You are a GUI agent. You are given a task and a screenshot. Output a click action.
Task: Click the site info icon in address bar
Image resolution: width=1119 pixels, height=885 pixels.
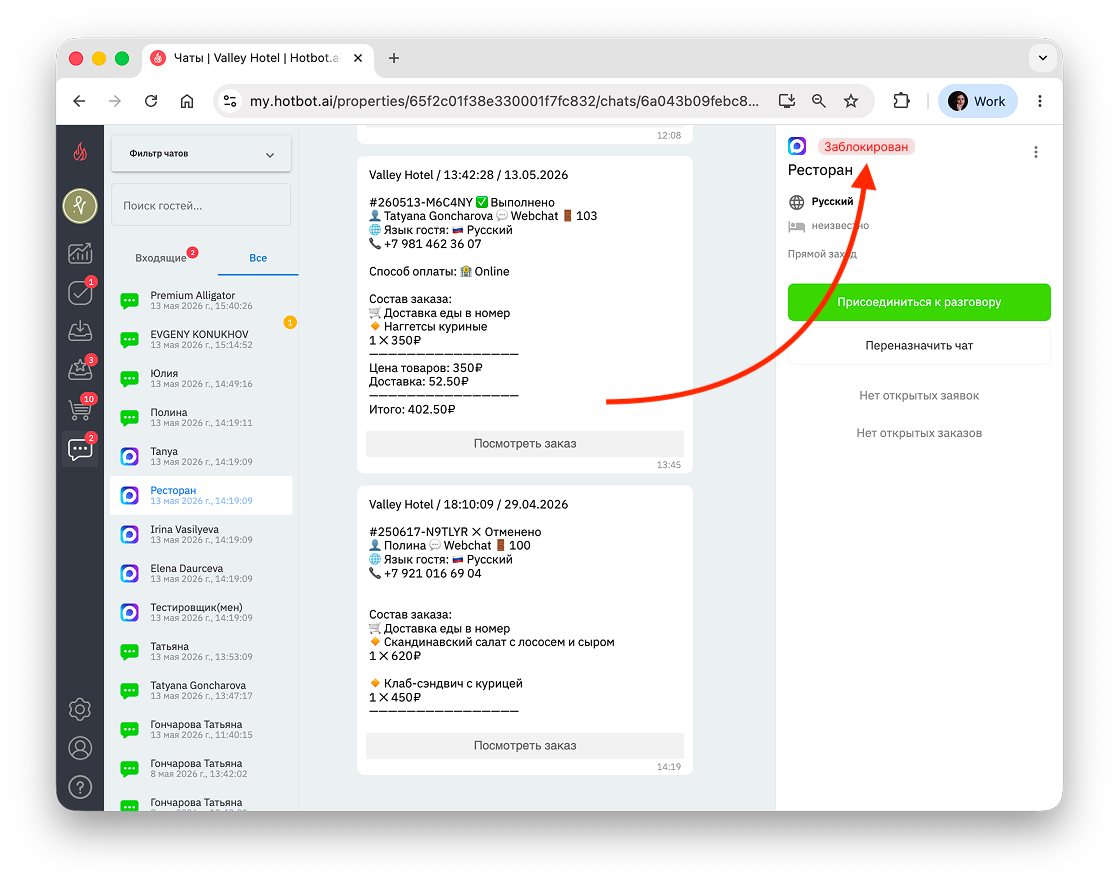pos(230,101)
